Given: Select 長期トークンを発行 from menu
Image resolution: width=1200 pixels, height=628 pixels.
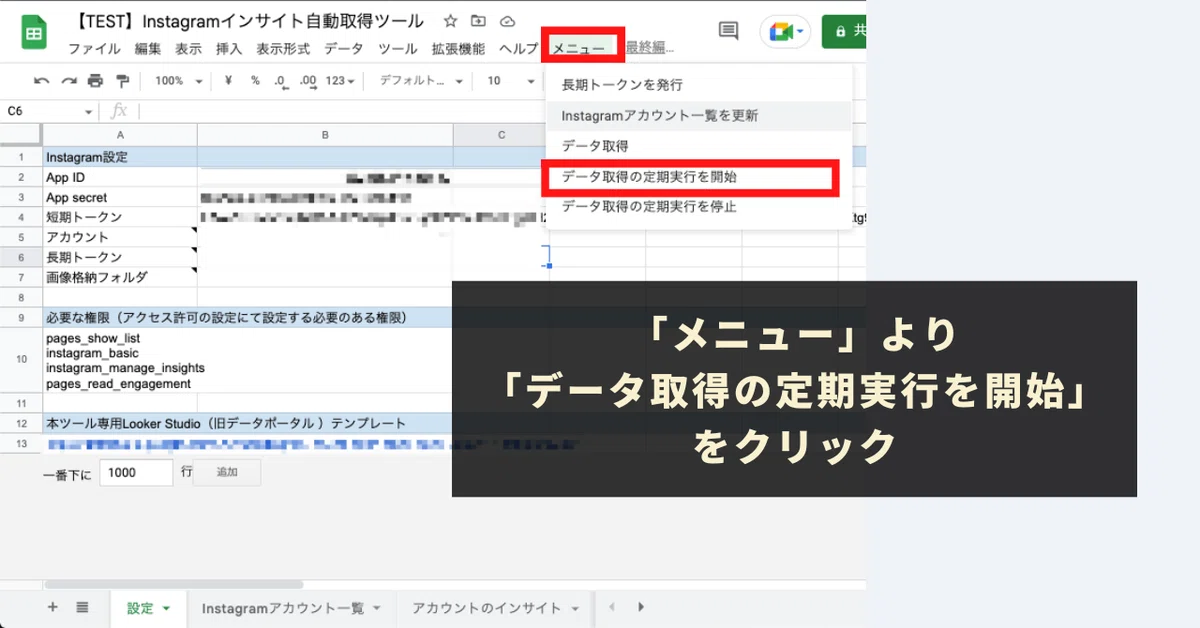Looking at the screenshot, I should 699,85.
